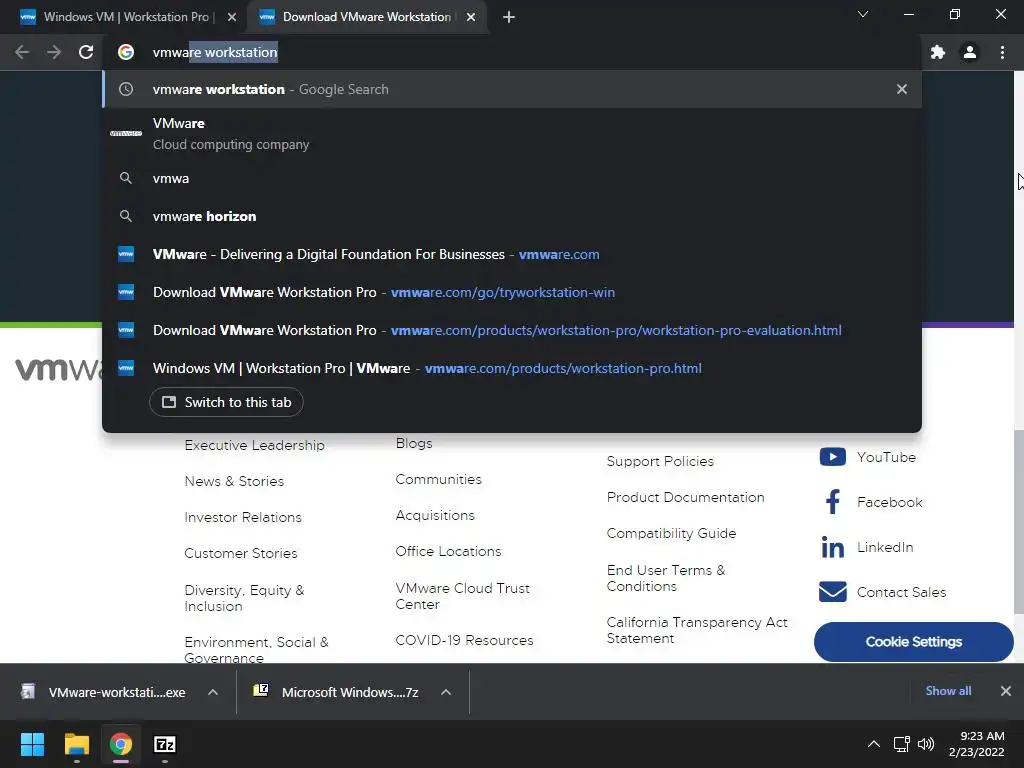Open a new browser tab
The width and height of the screenshot is (1024, 768).
point(509,17)
